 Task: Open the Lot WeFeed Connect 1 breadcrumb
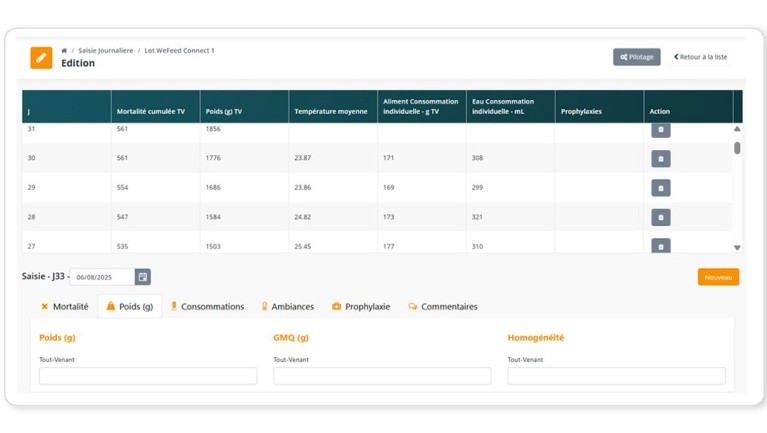click(x=179, y=50)
